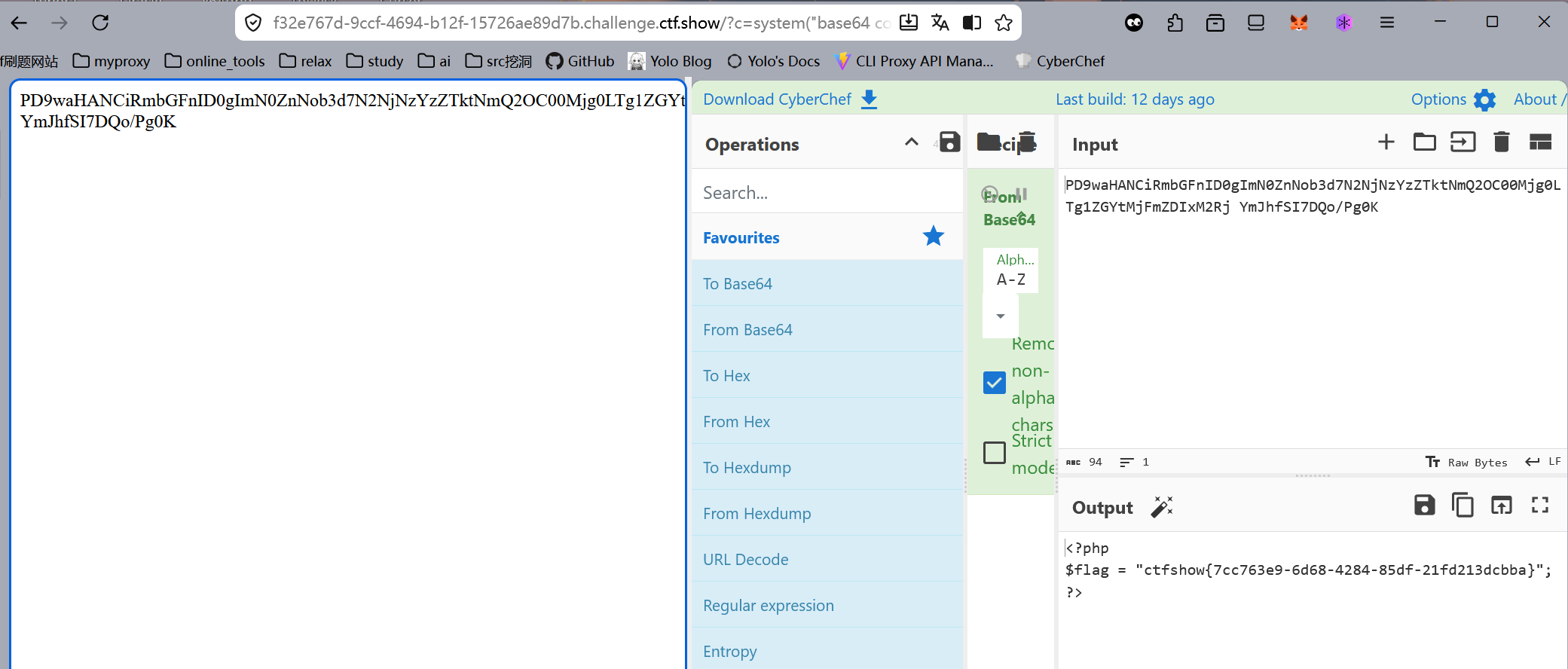Open browser hamburger menu

[x=1387, y=23]
